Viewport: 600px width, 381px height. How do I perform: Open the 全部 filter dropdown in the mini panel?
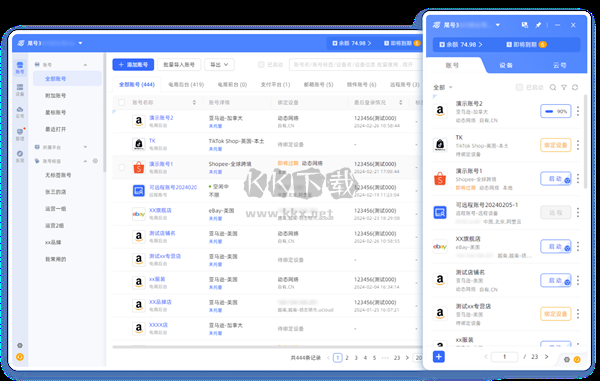click(x=443, y=88)
